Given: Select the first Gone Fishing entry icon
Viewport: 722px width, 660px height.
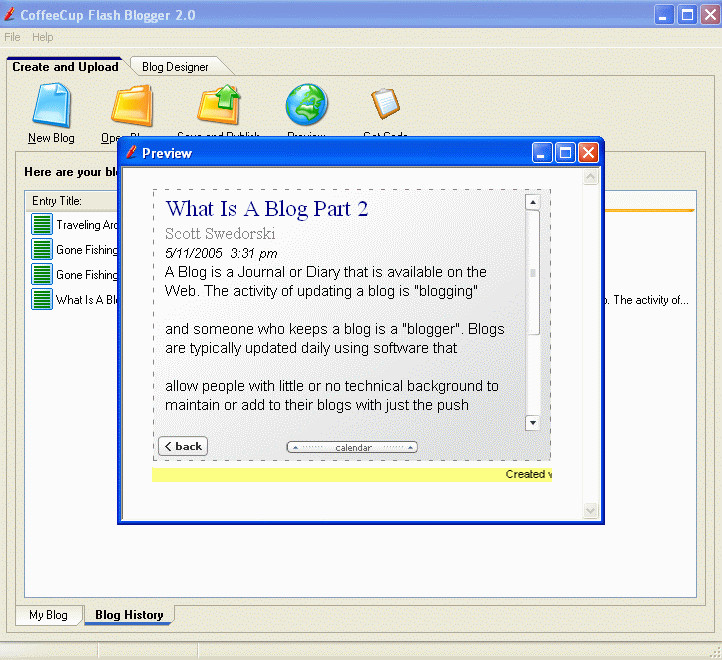Looking at the screenshot, I should tap(42, 249).
